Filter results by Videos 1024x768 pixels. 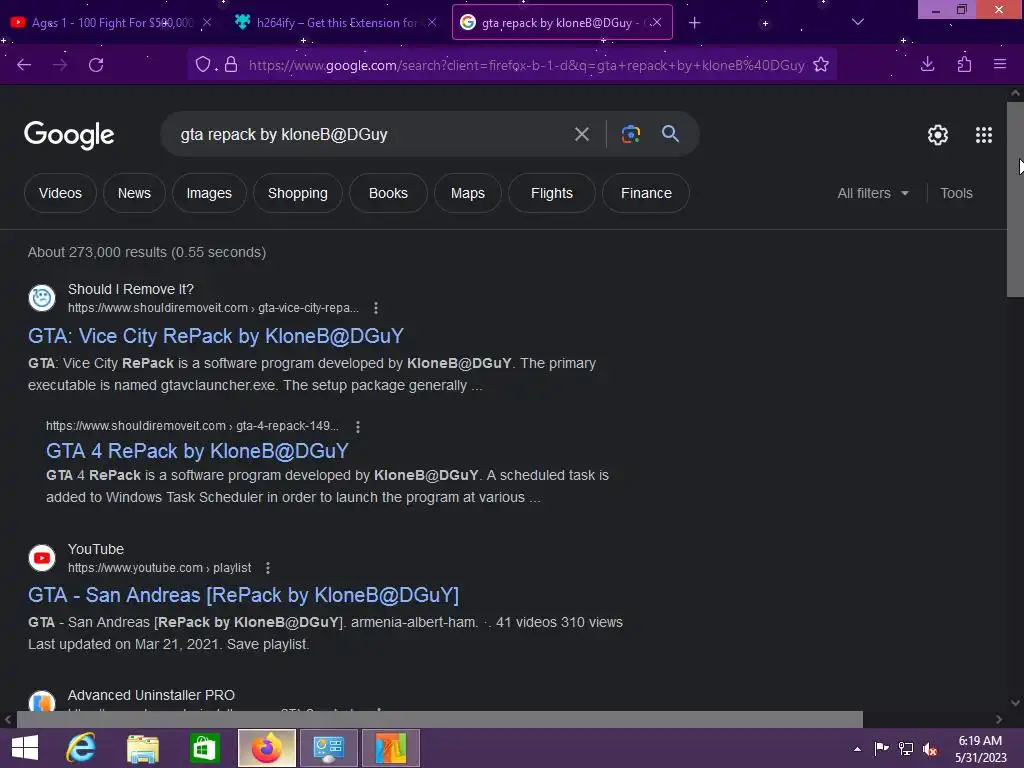tap(60, 193)
